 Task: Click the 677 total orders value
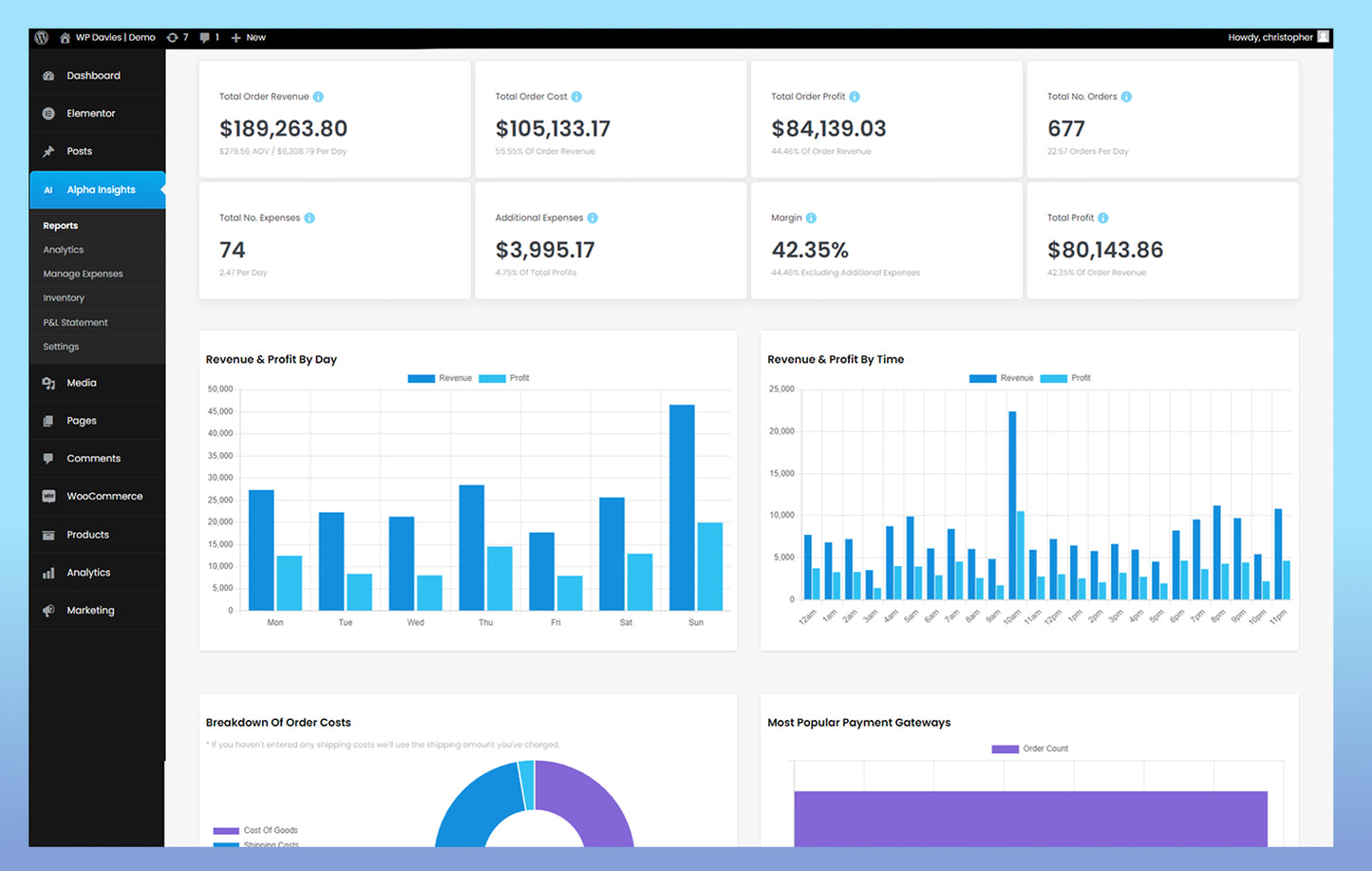[1066, 128]
